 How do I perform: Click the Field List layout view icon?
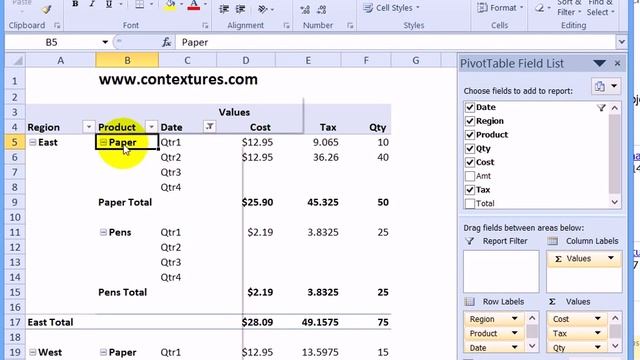click(x=600, y=86)
